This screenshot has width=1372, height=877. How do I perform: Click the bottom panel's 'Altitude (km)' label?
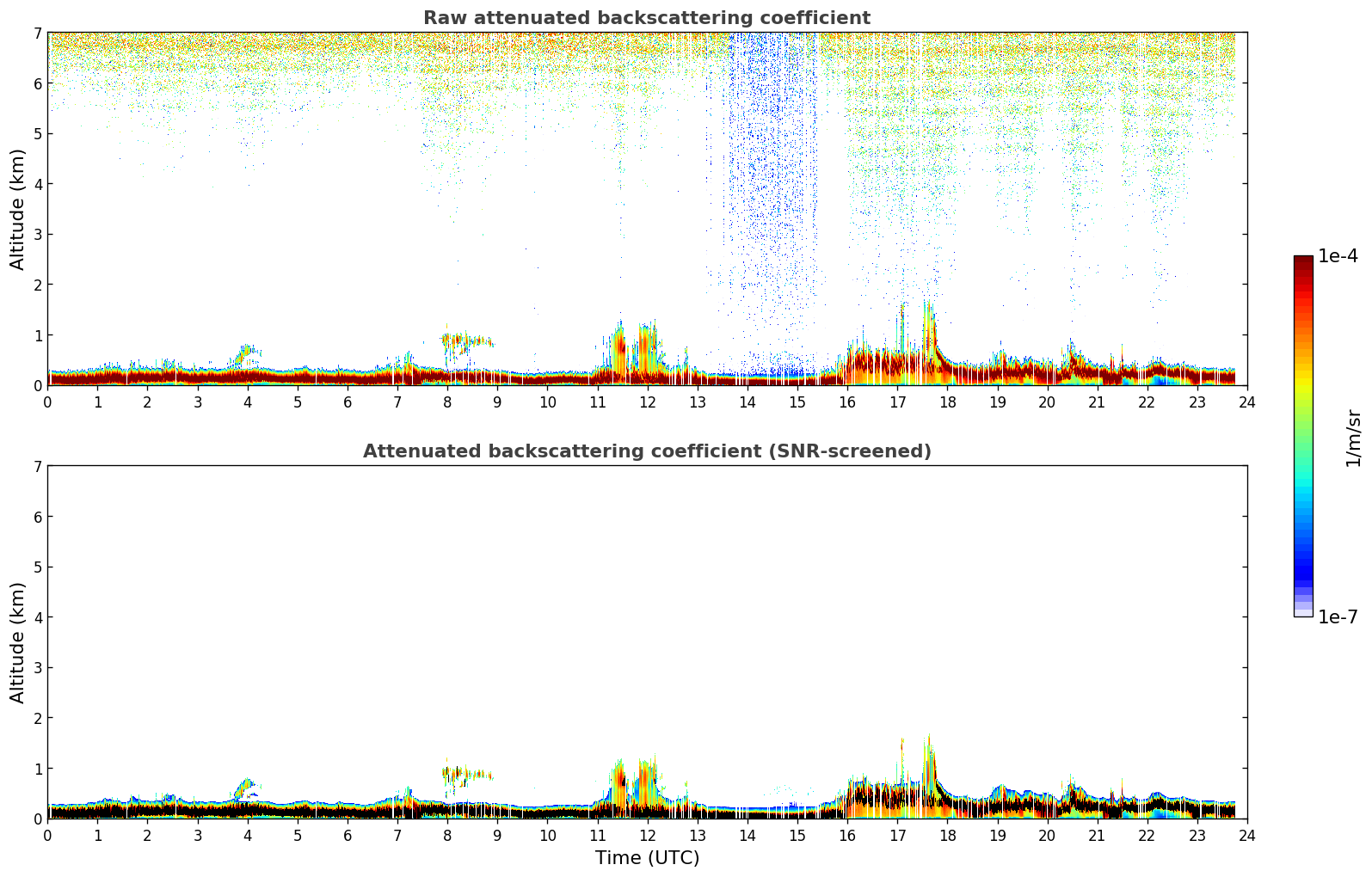(18, 642)
